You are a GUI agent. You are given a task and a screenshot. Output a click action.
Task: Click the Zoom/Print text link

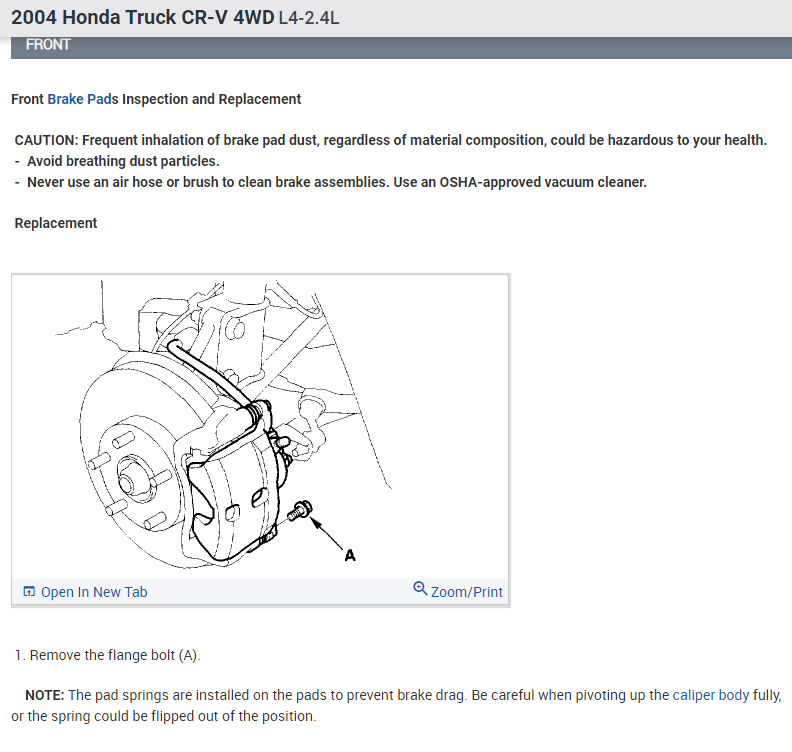[467, 592]
